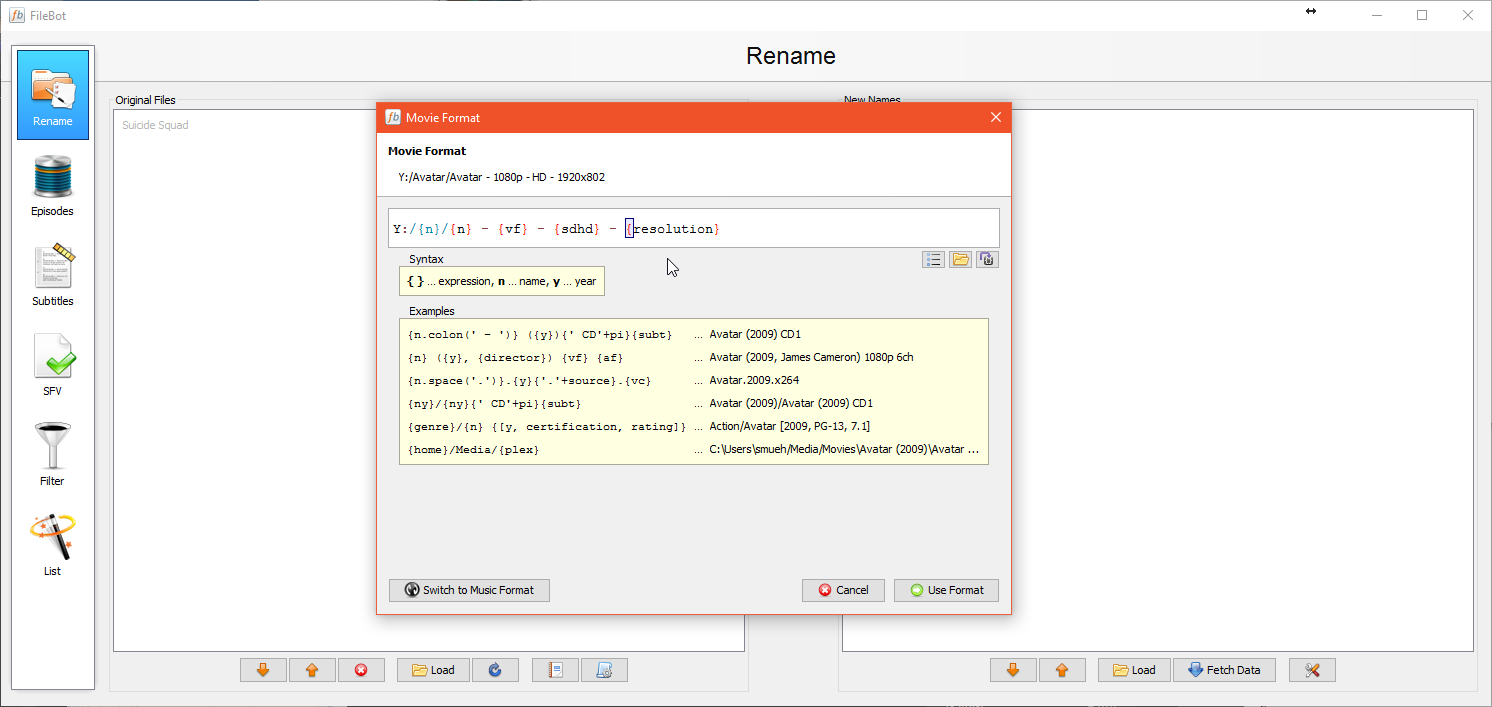Move new name up with right-side up arrow

pos(1062,670)
